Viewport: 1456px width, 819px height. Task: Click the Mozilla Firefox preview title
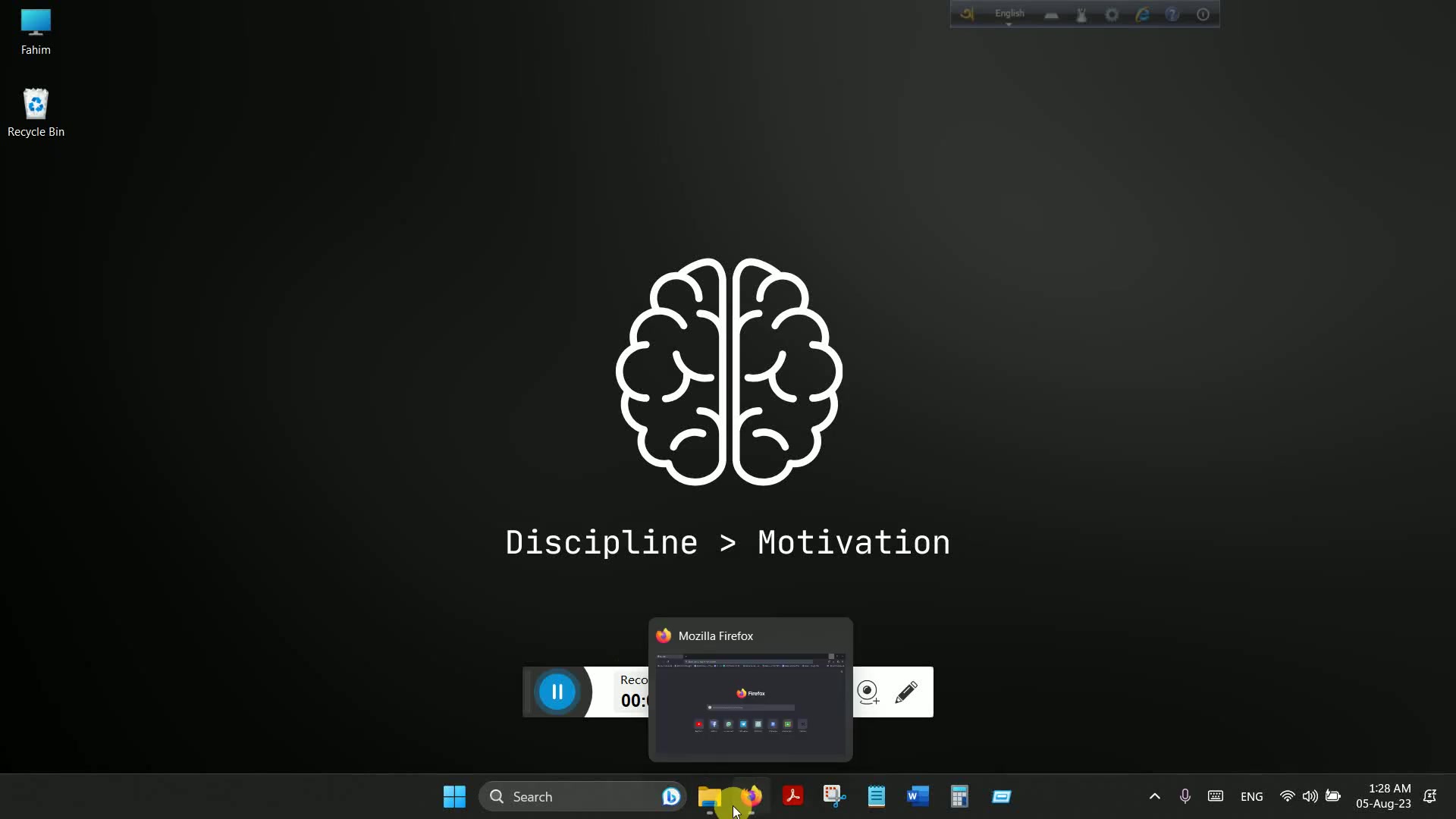point(716,636)
